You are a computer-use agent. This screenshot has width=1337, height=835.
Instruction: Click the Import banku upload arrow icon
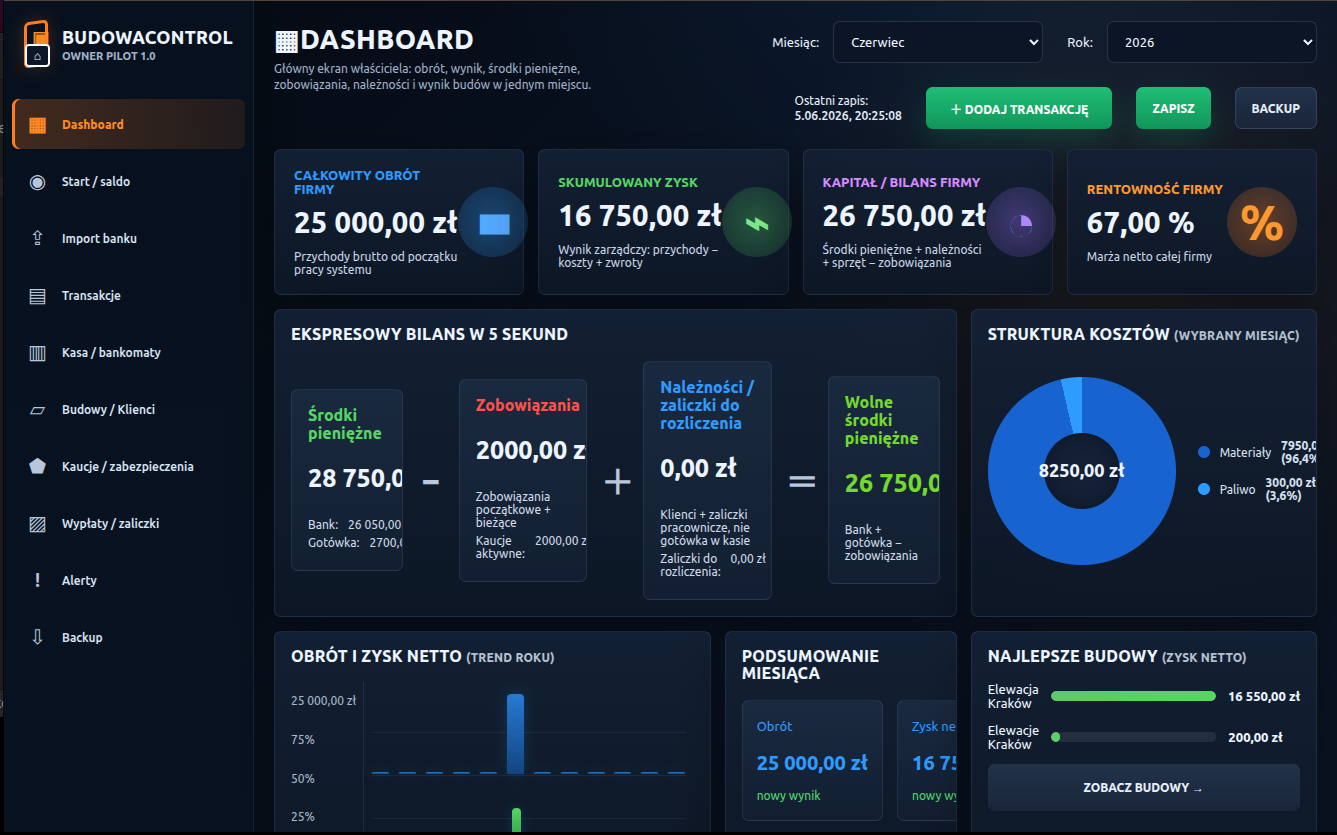37,239
